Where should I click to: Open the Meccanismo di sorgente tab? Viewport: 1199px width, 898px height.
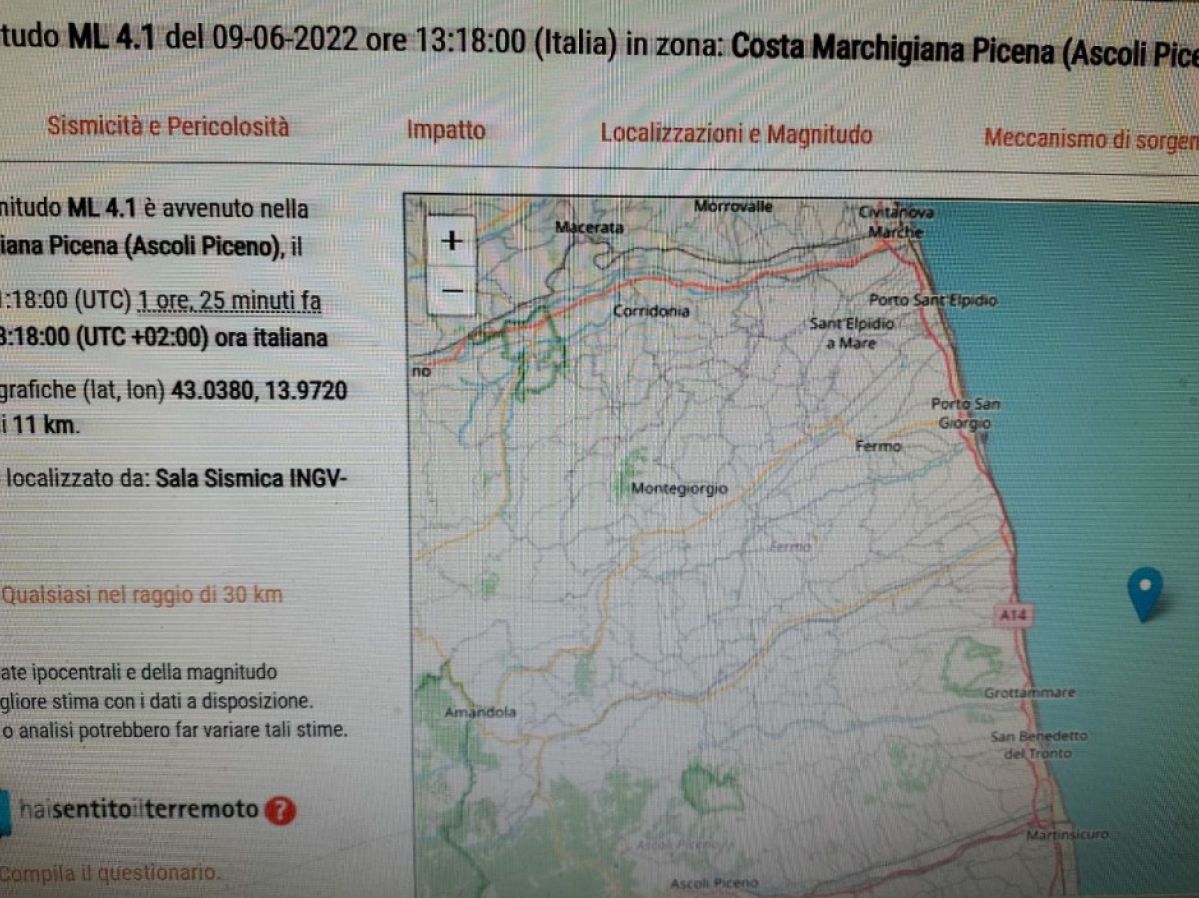[x=1091, y=139]
